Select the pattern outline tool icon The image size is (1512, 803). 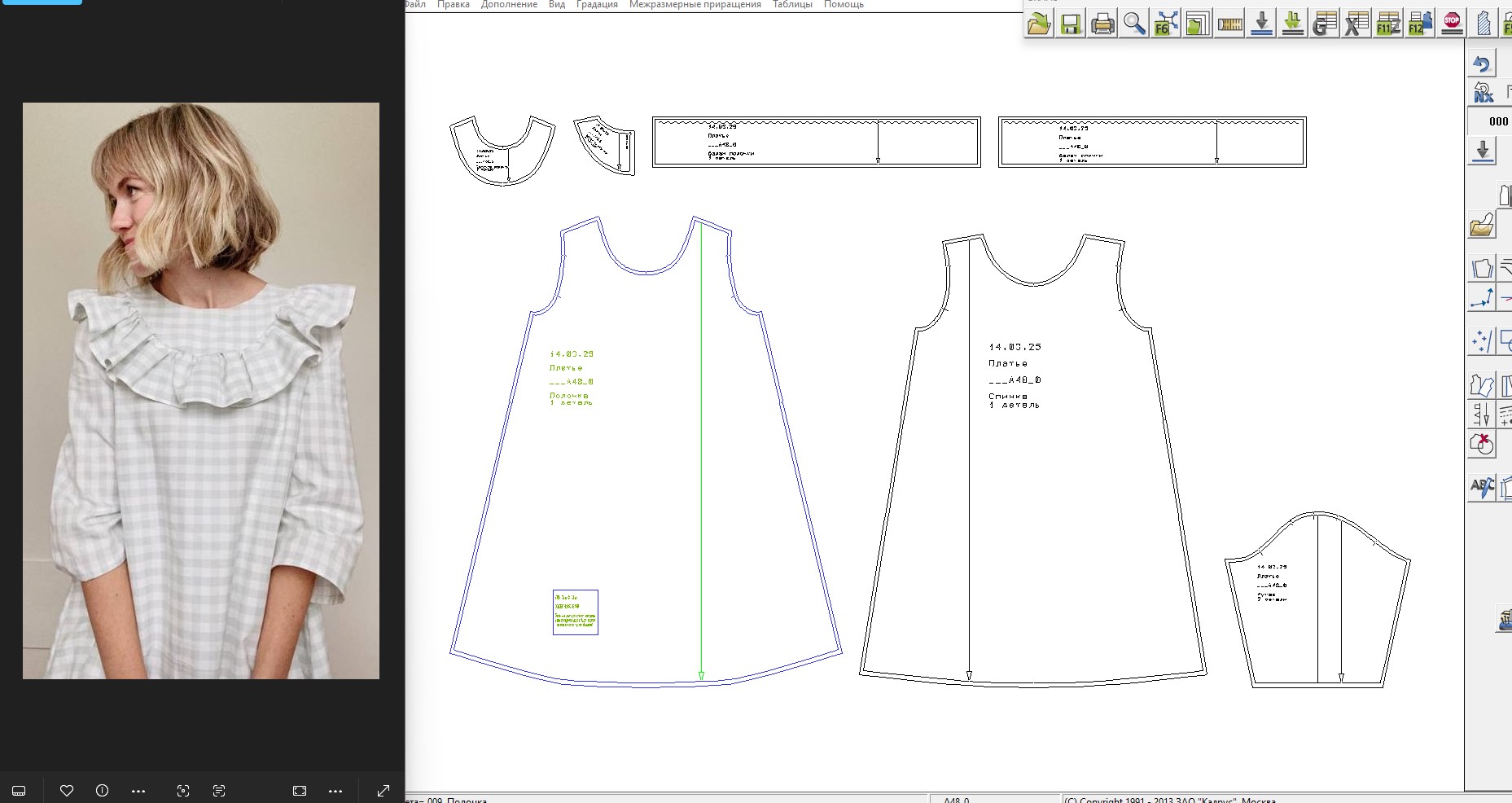click(x=1482, y=268)
